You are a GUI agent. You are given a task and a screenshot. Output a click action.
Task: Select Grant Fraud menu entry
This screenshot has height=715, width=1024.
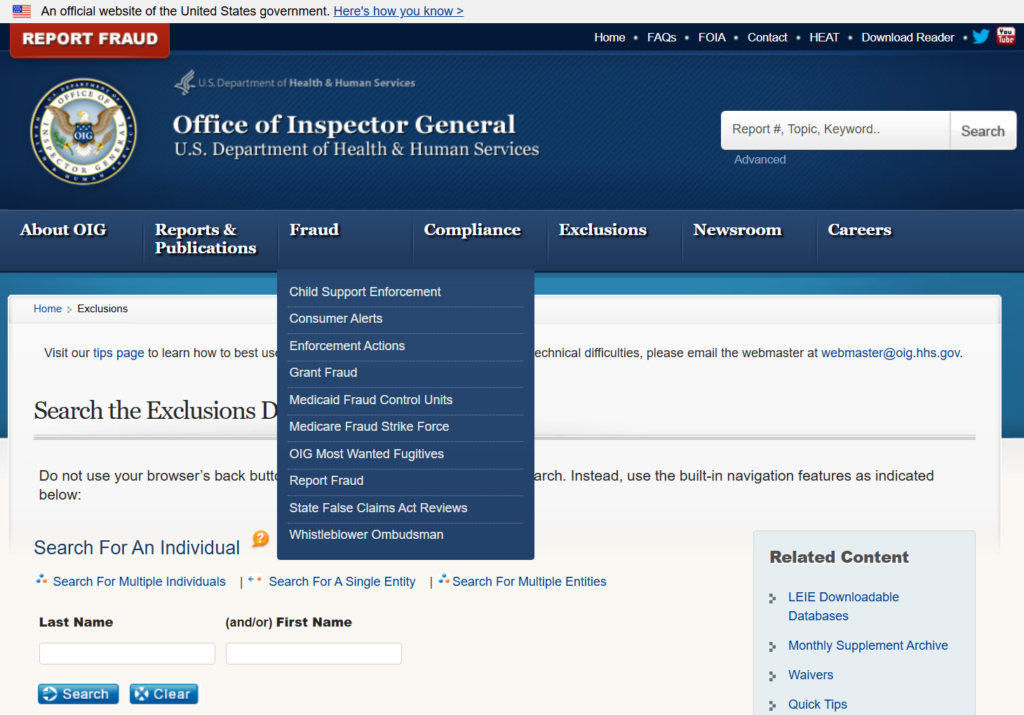coord(323,373)
